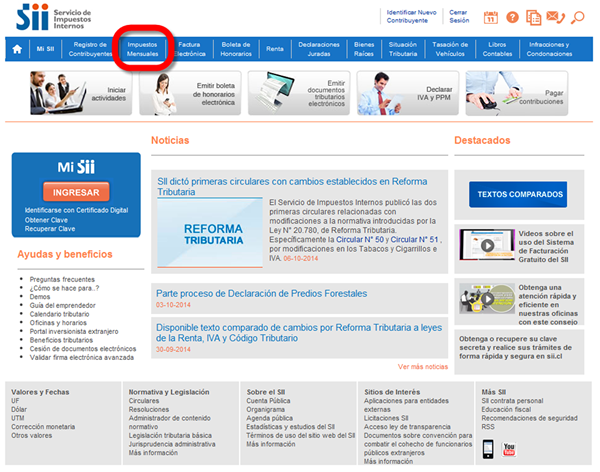Open Mi SII menu item
Viewport: 600px width, 472px height.
[45, 49]
